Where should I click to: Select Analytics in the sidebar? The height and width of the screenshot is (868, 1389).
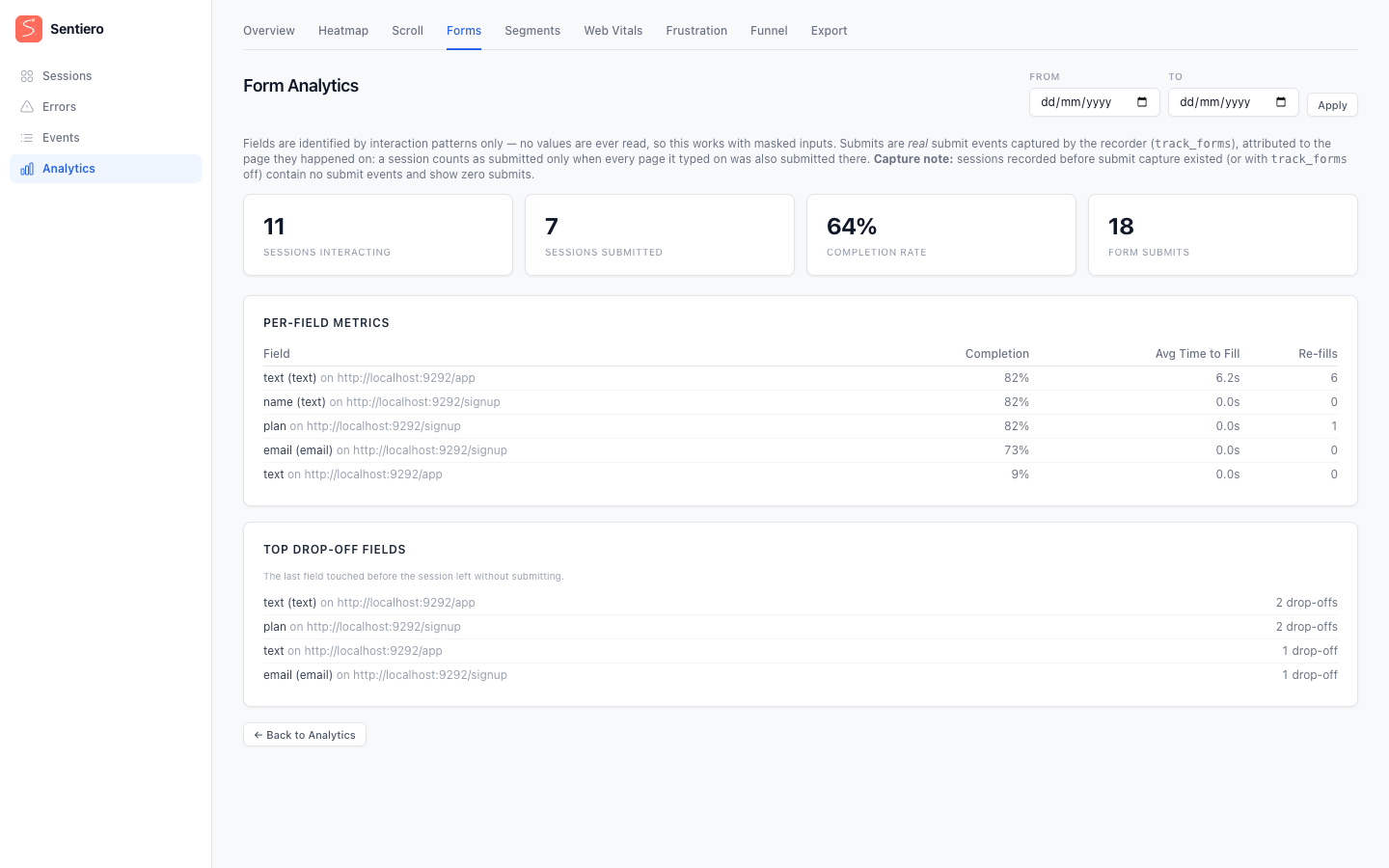pyautogui.click(x=105, y=169)
